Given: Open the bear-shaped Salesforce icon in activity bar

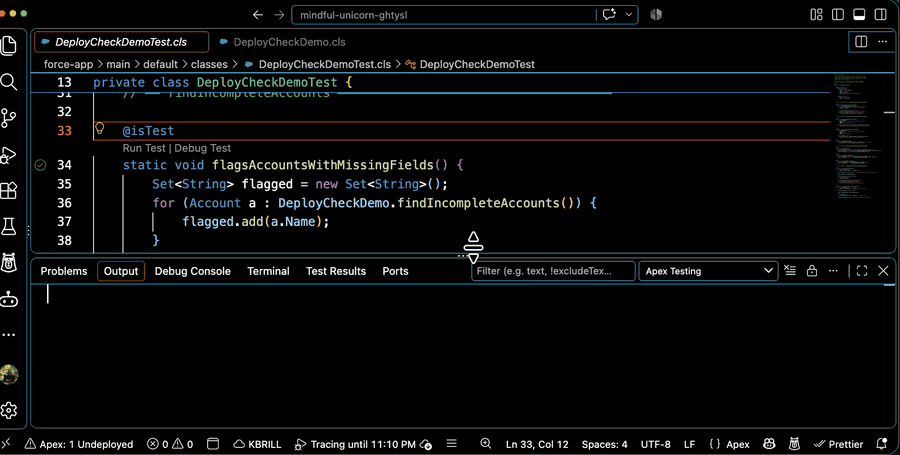Looking at the screenshot, I should (x=9, y=263).
